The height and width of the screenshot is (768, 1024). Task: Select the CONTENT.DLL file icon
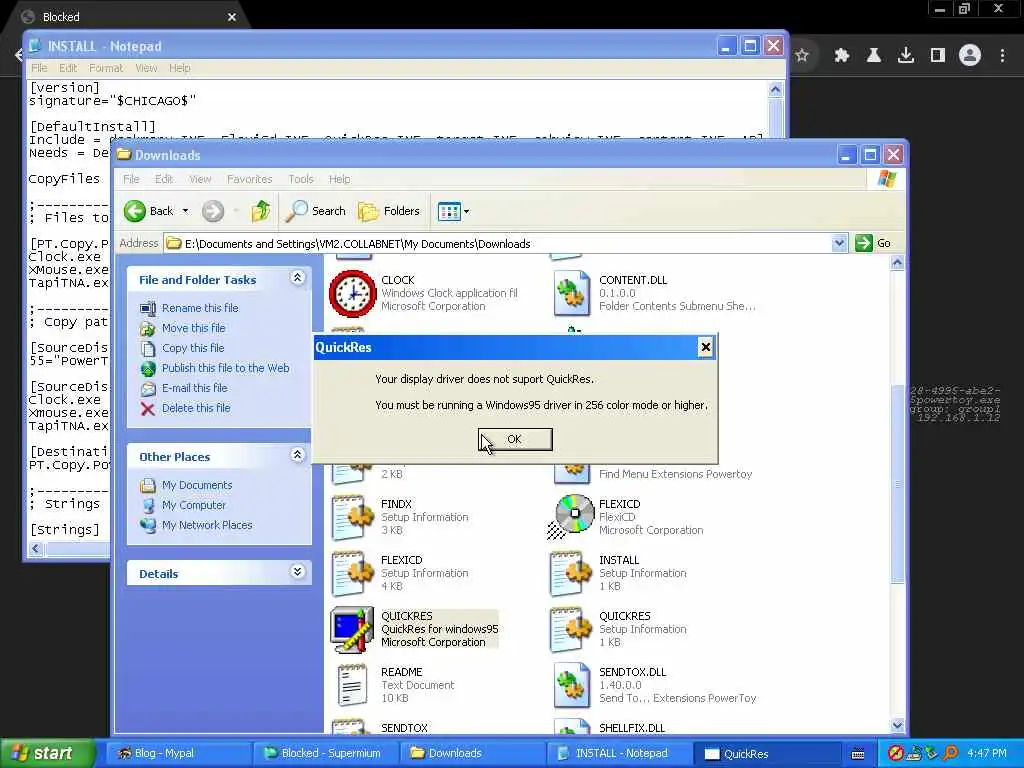coord(572,293)
